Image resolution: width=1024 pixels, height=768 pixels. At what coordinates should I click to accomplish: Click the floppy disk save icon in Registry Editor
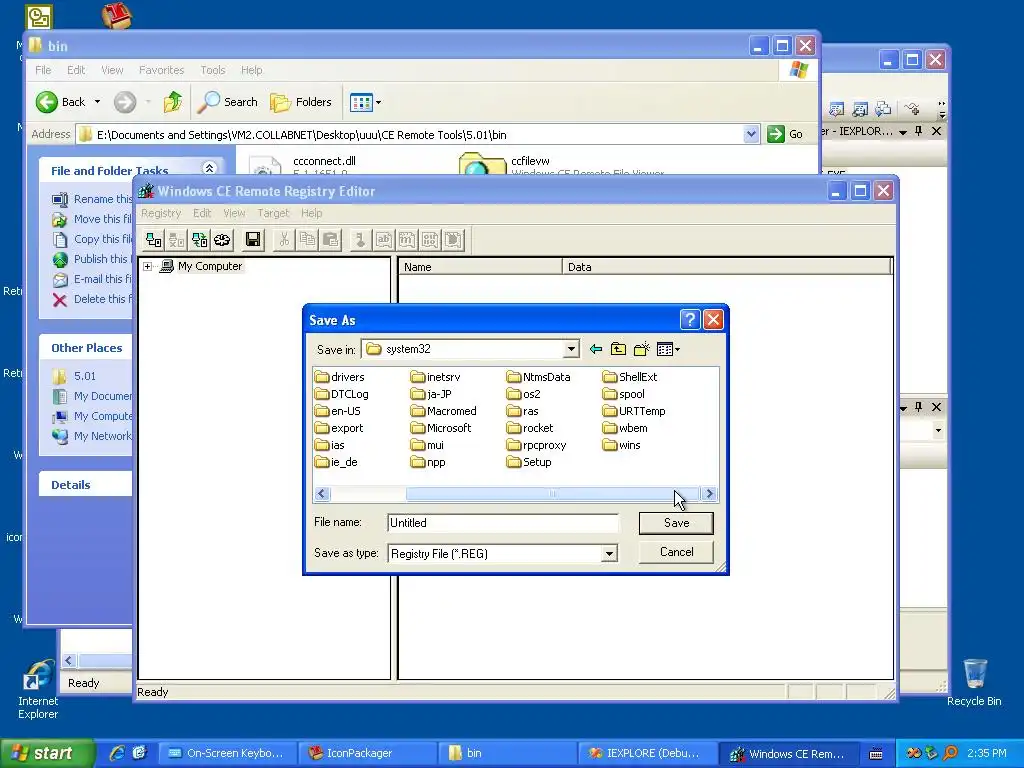253,240
